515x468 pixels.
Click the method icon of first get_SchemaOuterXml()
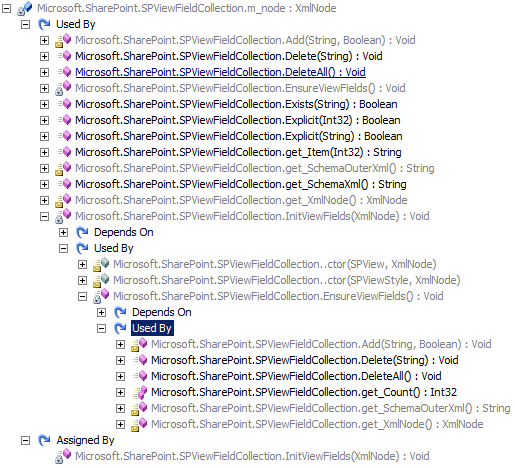[x=63, y=168]
